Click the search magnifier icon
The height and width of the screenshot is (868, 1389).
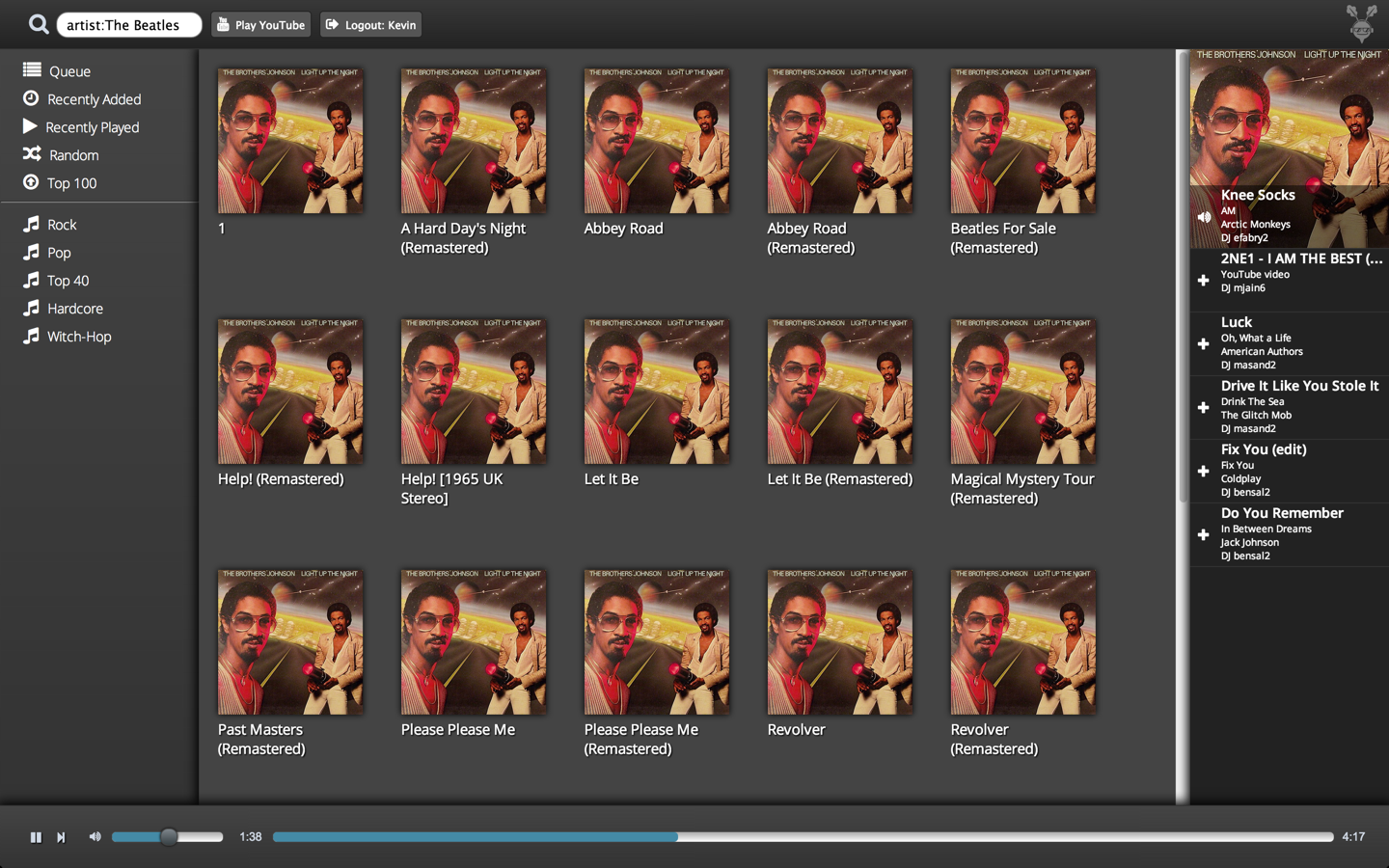(38, 24)
